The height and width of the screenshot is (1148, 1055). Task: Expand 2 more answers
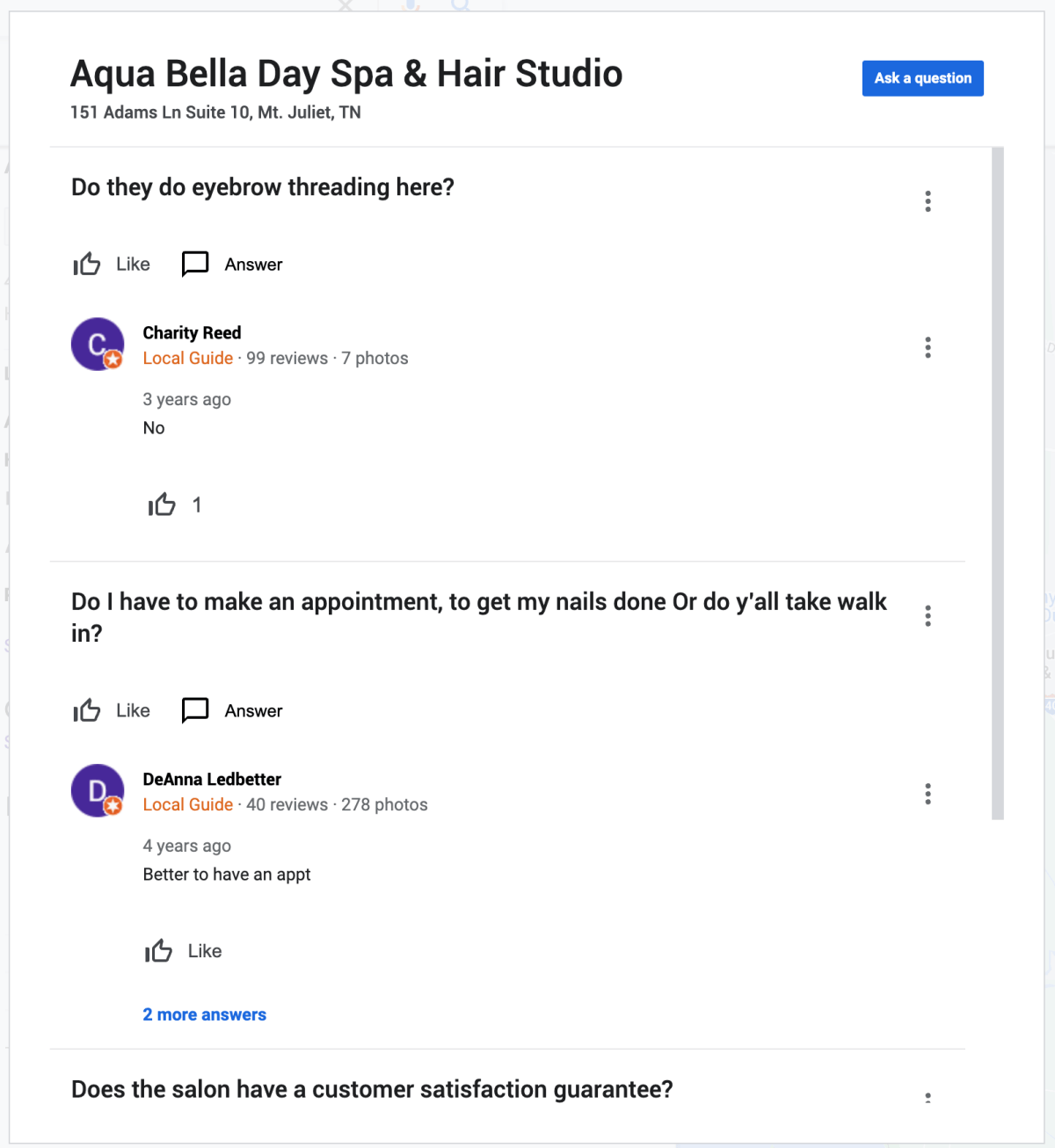click(205, 1014)
